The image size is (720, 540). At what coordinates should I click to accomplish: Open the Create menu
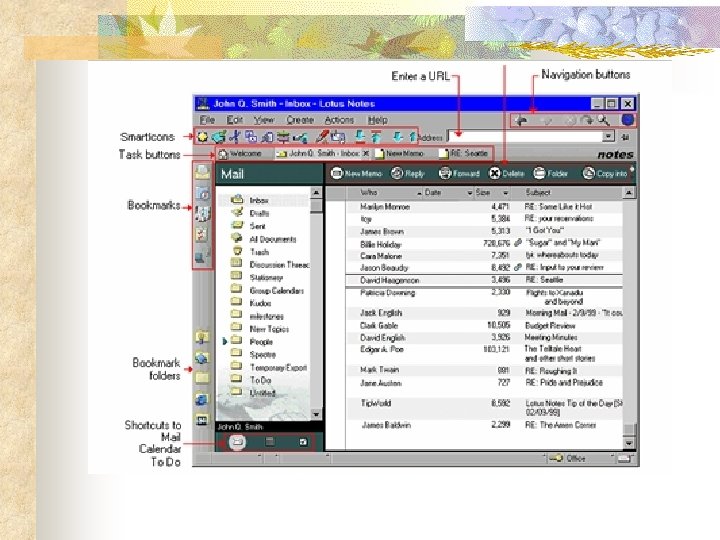tap(300, 120)
